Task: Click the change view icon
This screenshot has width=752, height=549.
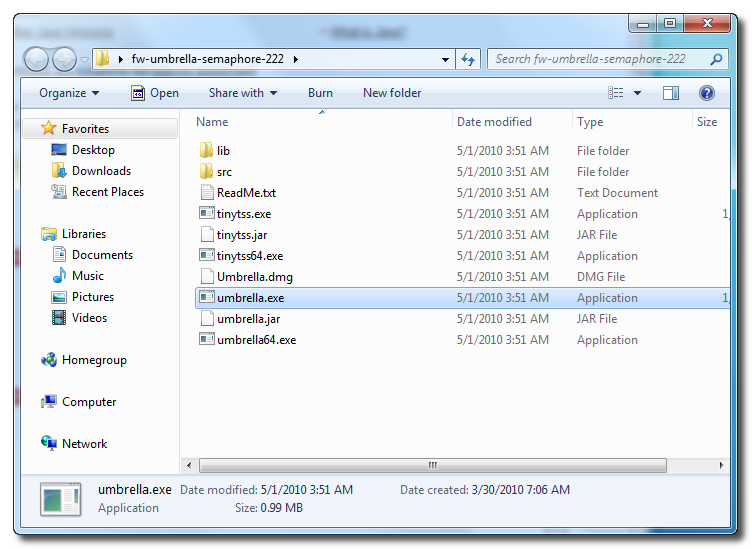Action: [x=616, y=93]
